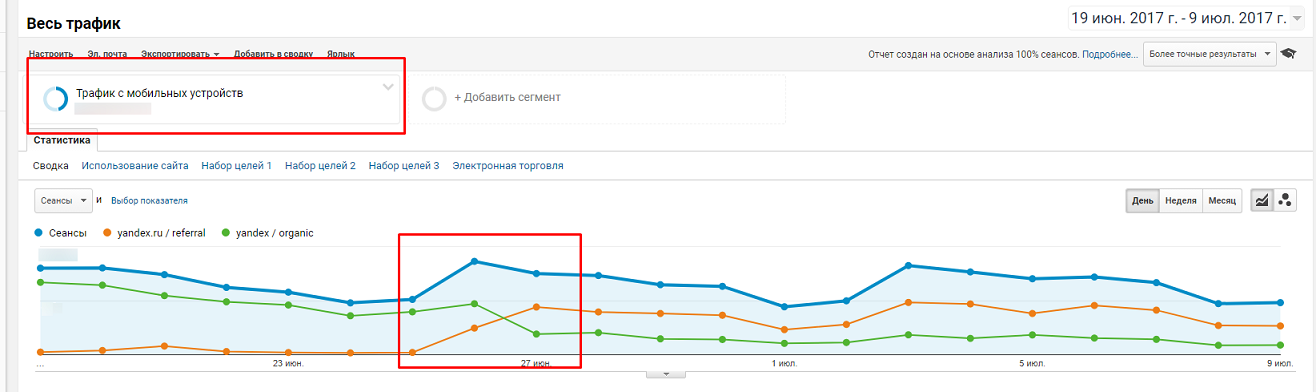Open Набор целей 1 sub-tab
Screen dimensions: 1316x392
pyautogui.click(x=237, y=166)
